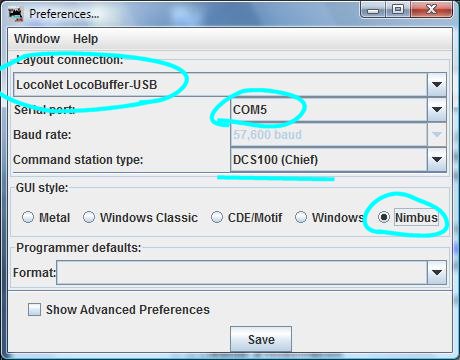Click the Programmer defaults group label
Viewport: 460px width, 360px height.
[x=79, y=248]
